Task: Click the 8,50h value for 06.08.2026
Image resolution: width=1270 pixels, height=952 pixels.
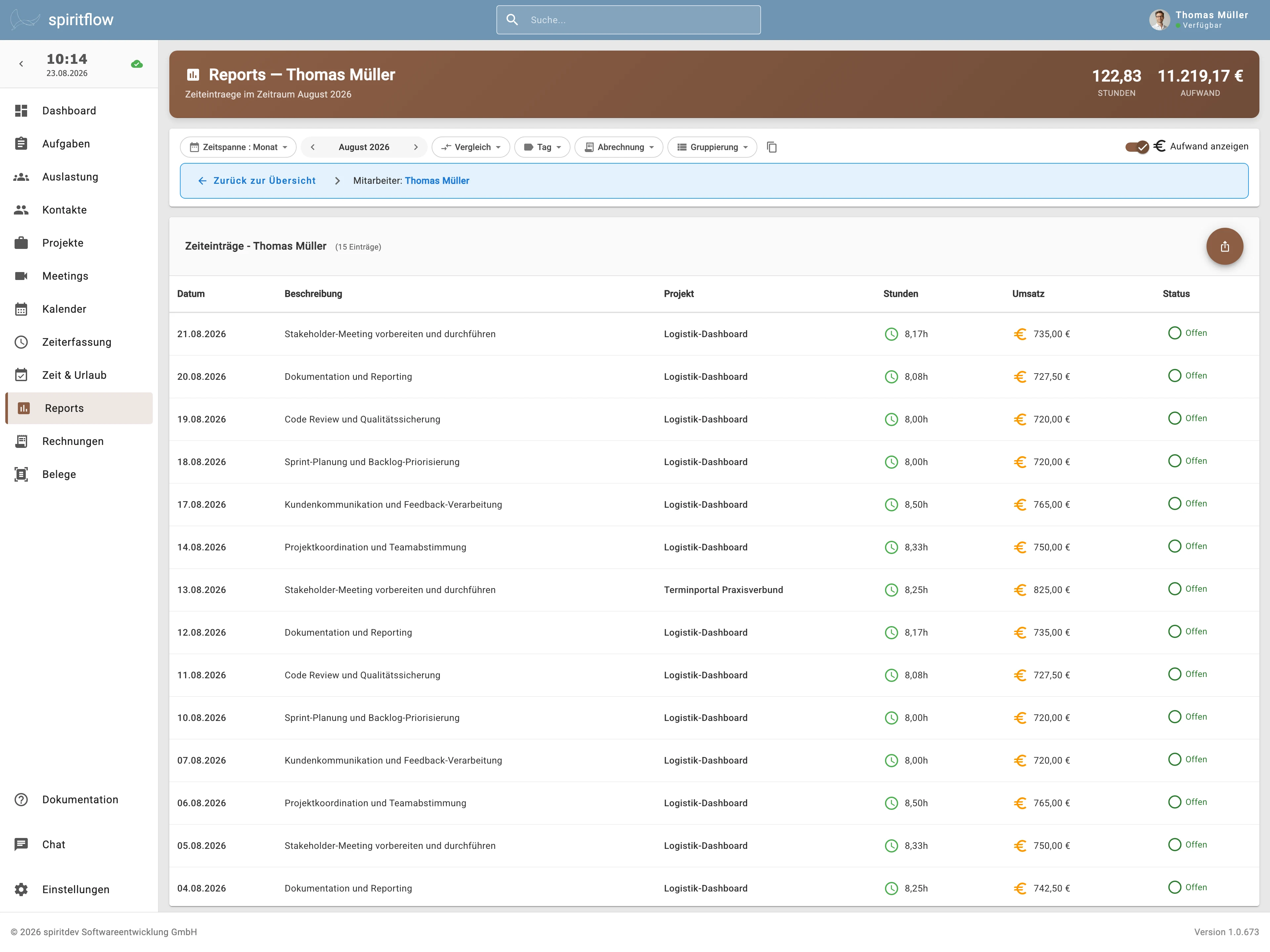Action: (916, 803)
